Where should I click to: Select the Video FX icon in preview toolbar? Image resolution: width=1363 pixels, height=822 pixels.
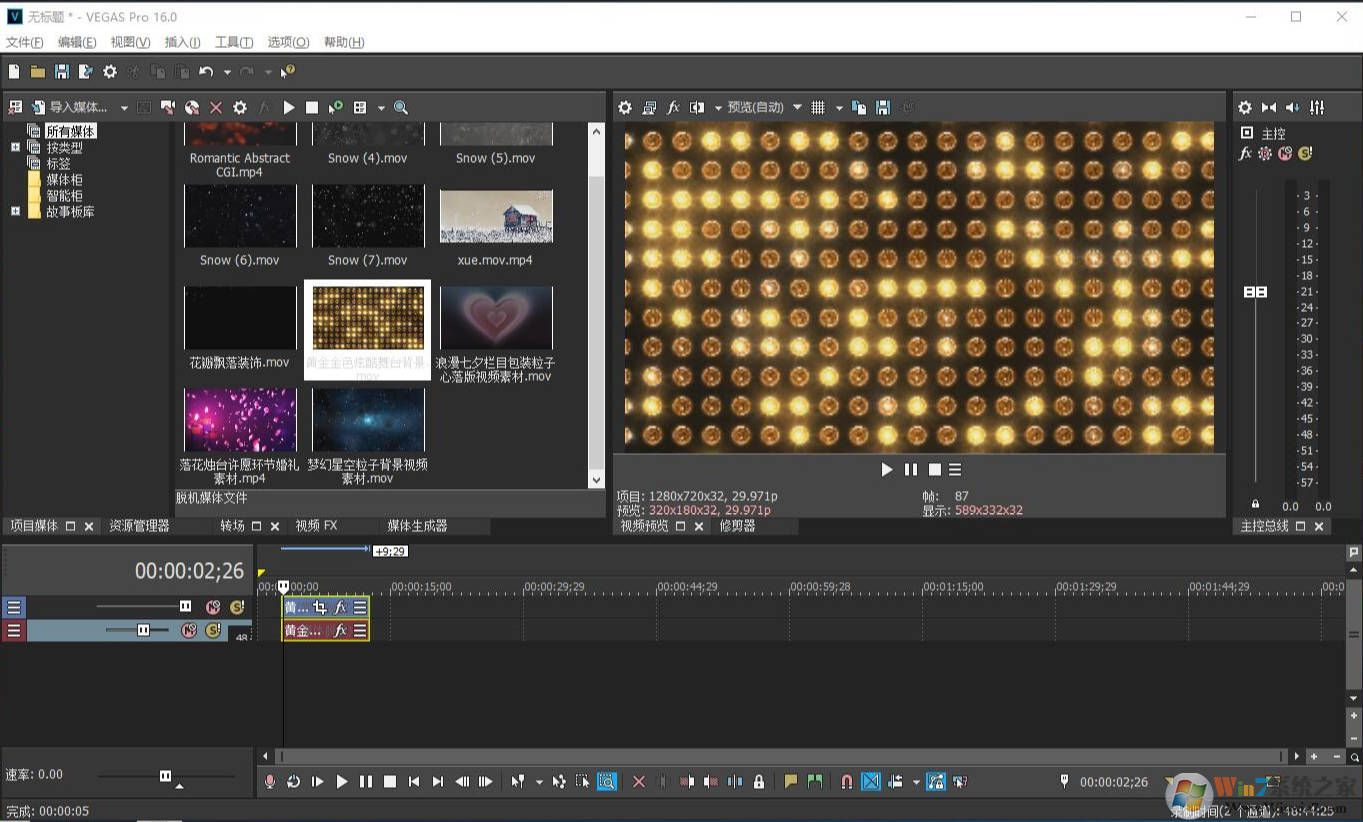coord(674,107)
